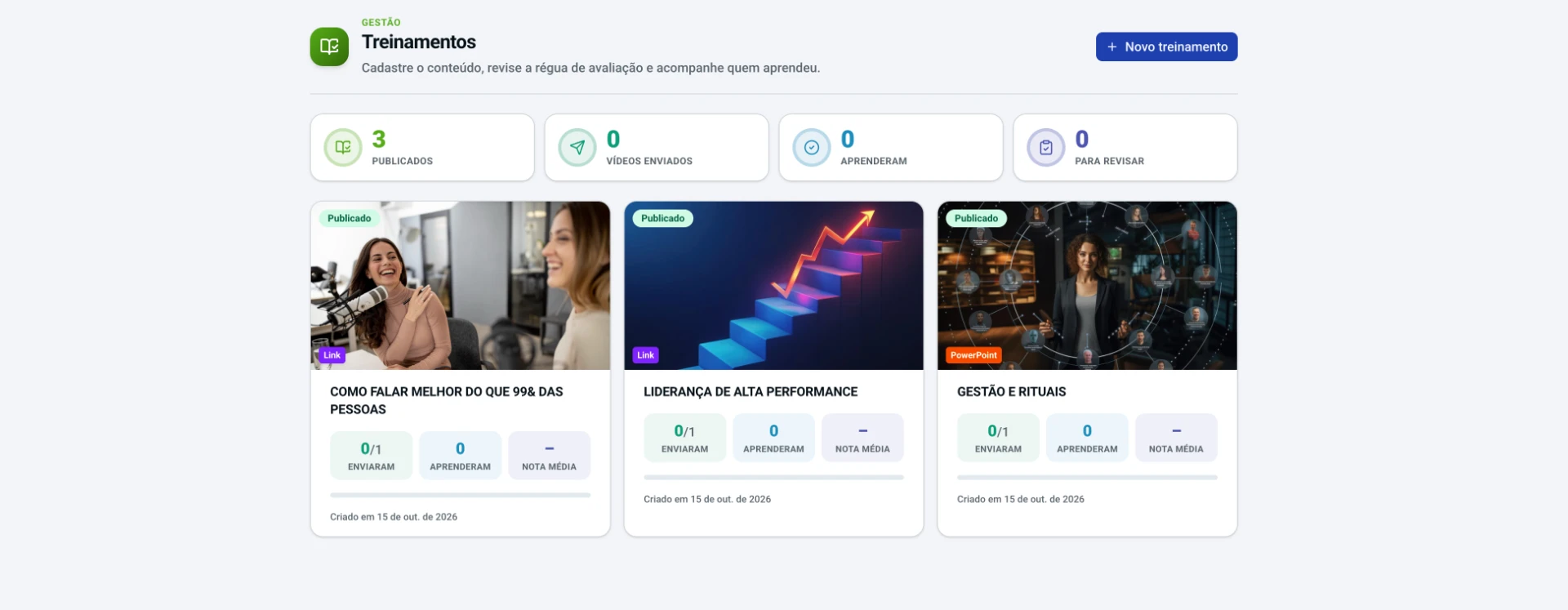Click Enviaram 0/1 tile in Liderança card
Viewport: 1568px width, 610px height.
click(684, 438)
